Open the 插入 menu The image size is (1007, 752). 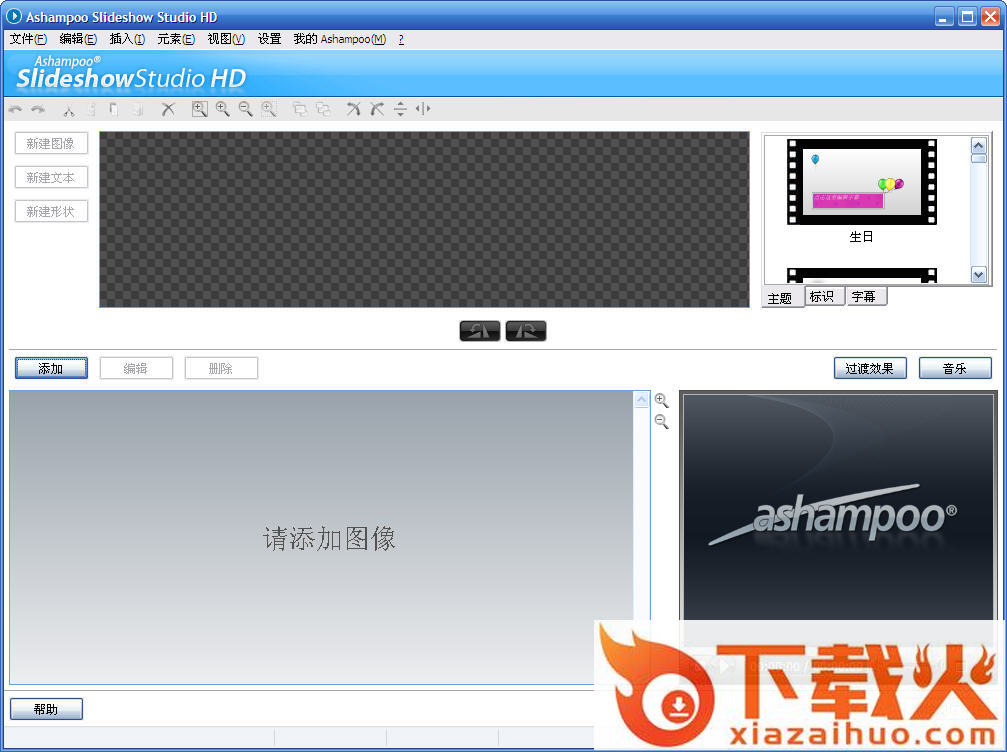tap(127, 39)
